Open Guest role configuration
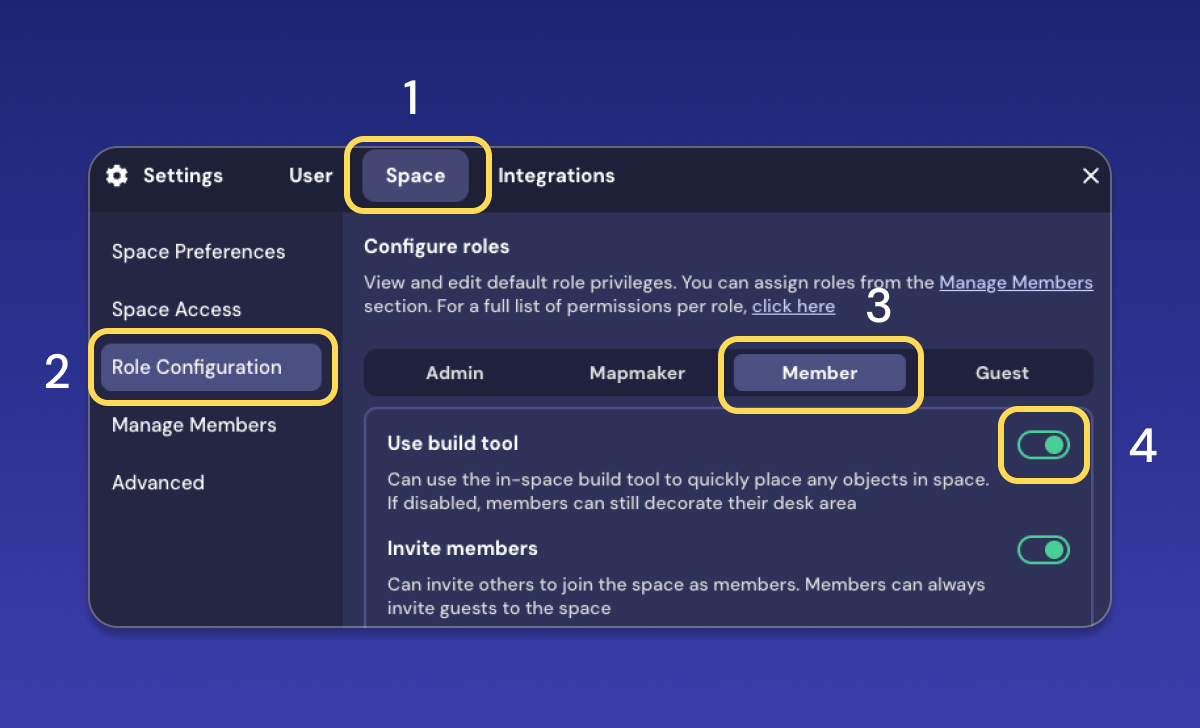The height and width of the screenshot is (728, 1200). click(1002, 373)
